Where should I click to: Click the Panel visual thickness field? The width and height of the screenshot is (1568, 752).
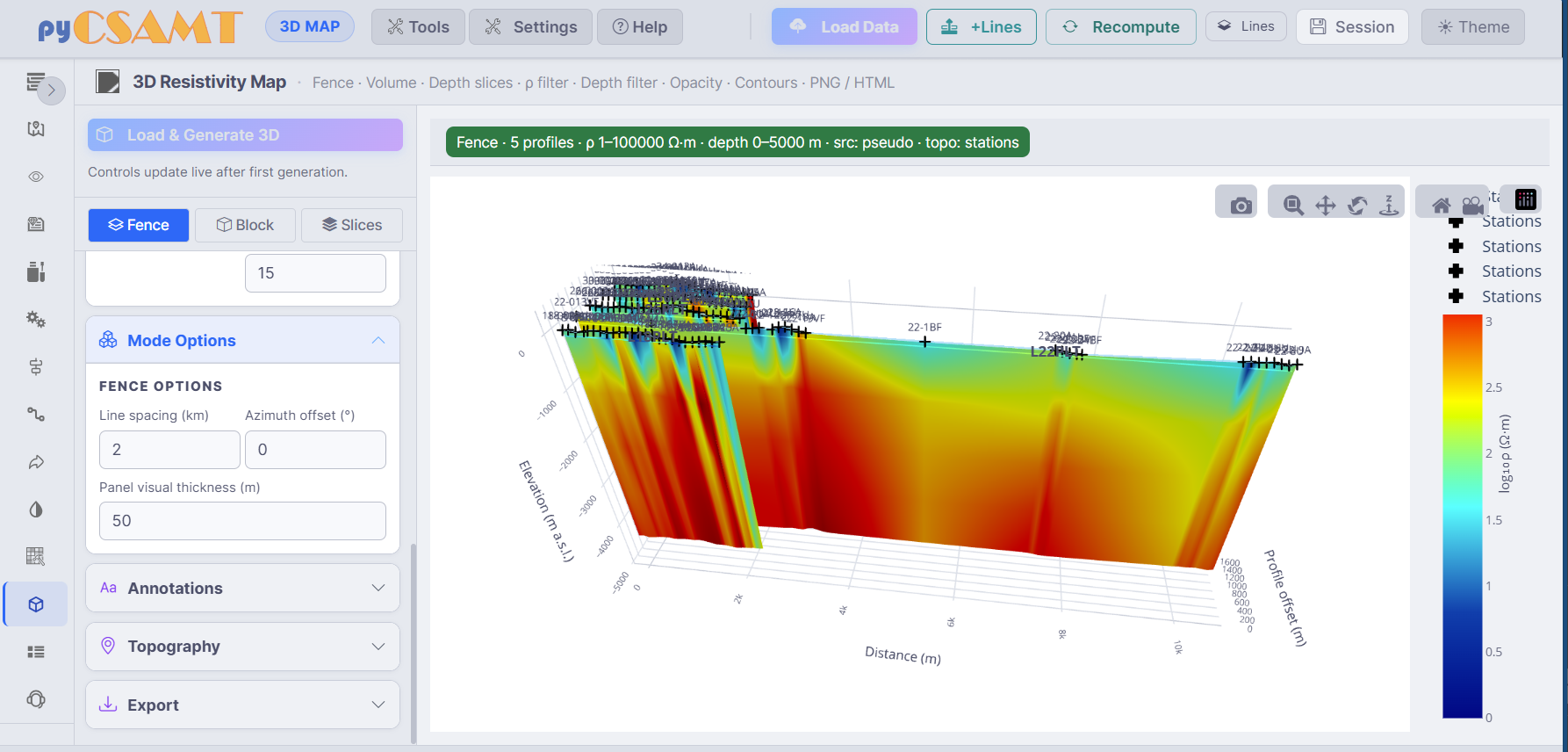[x=242, y=521]
